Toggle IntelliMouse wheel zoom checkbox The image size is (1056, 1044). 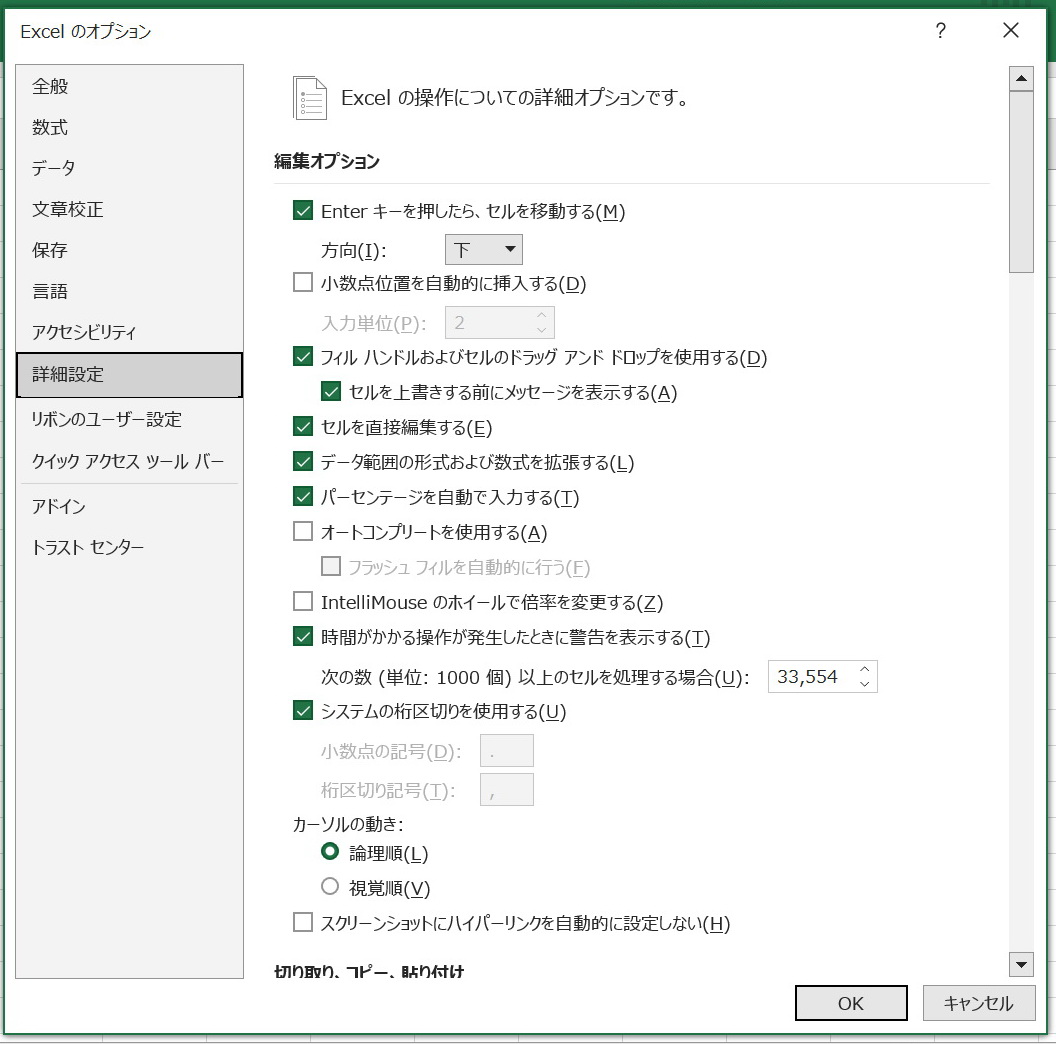303,602
